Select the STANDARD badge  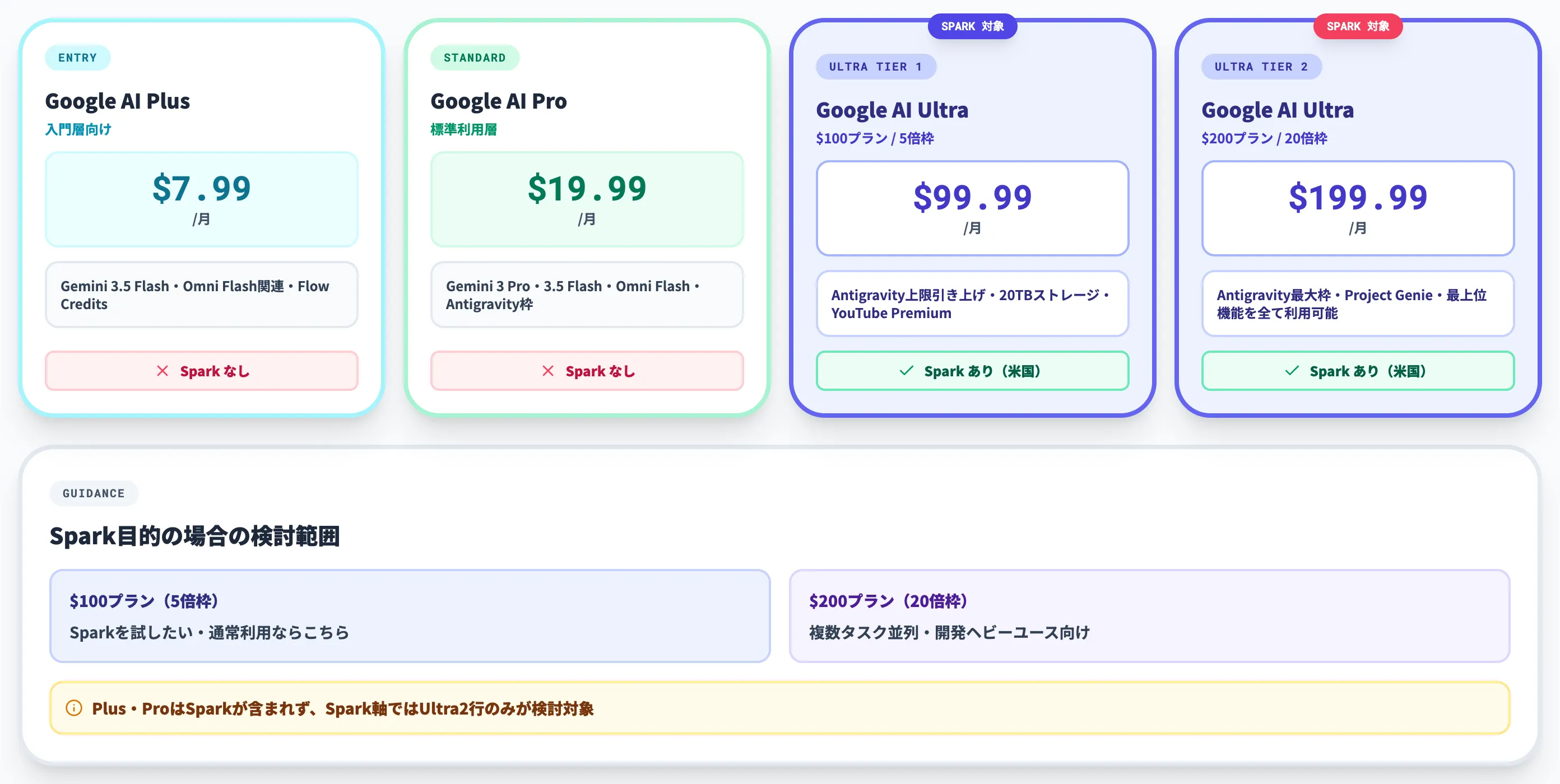[475, 58]
